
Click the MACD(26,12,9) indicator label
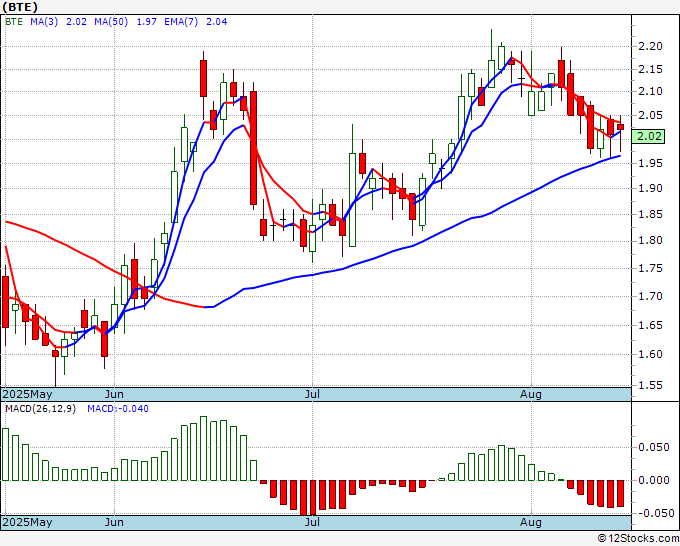40,409
